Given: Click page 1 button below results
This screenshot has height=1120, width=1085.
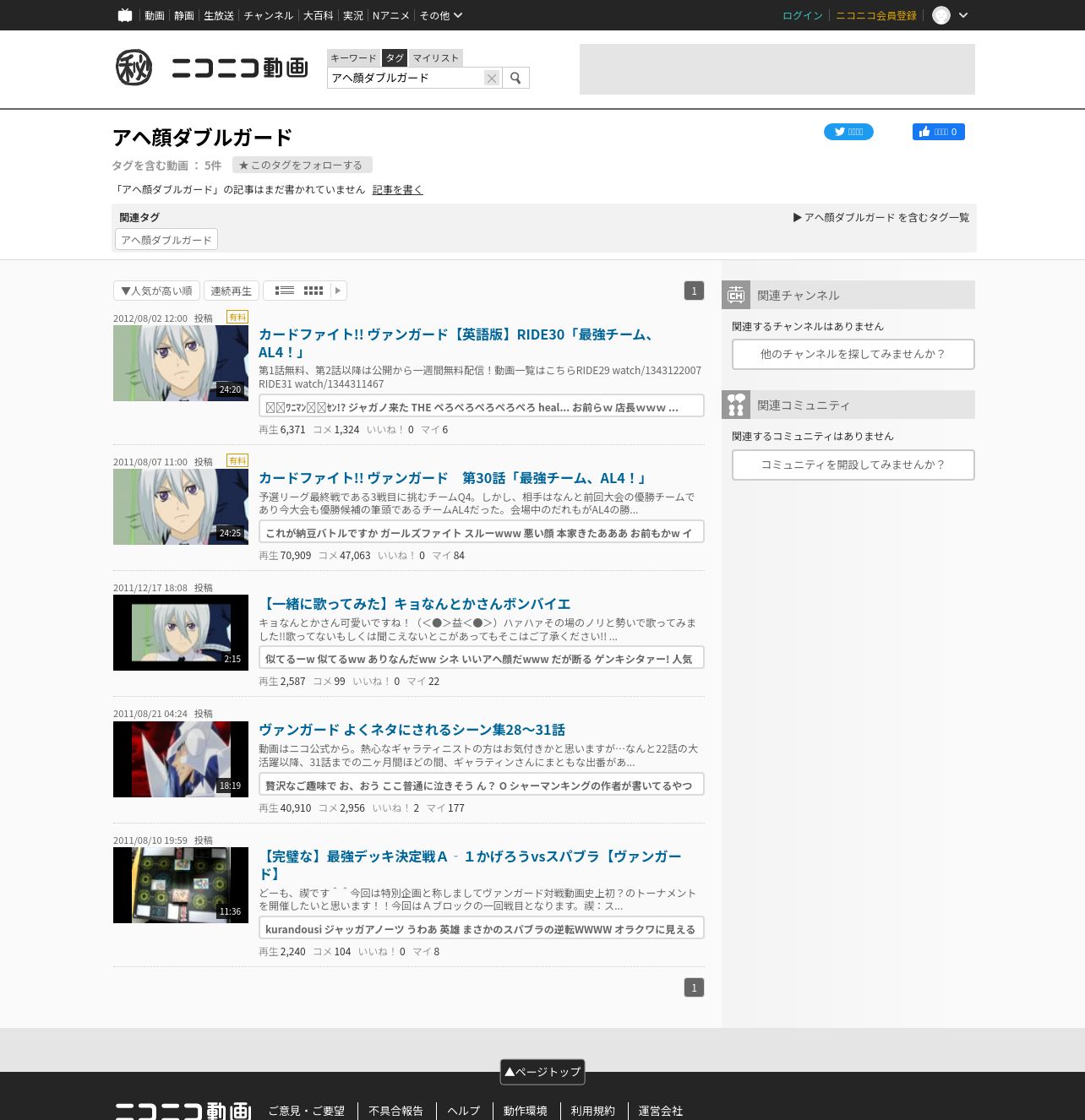Looking at the screenshot, I should click(694, 987).
